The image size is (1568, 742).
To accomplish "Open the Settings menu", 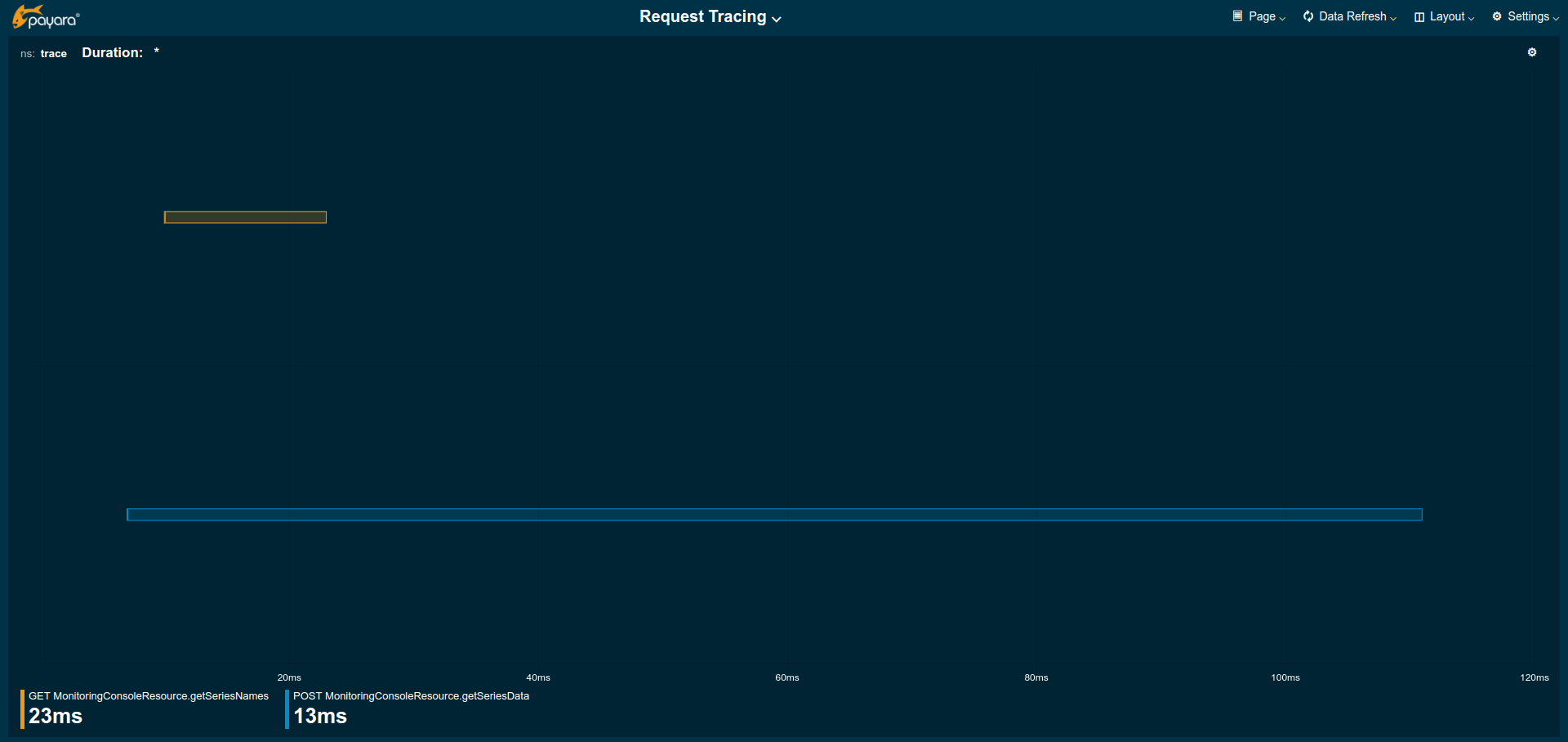I will [x=1526, y=16].
